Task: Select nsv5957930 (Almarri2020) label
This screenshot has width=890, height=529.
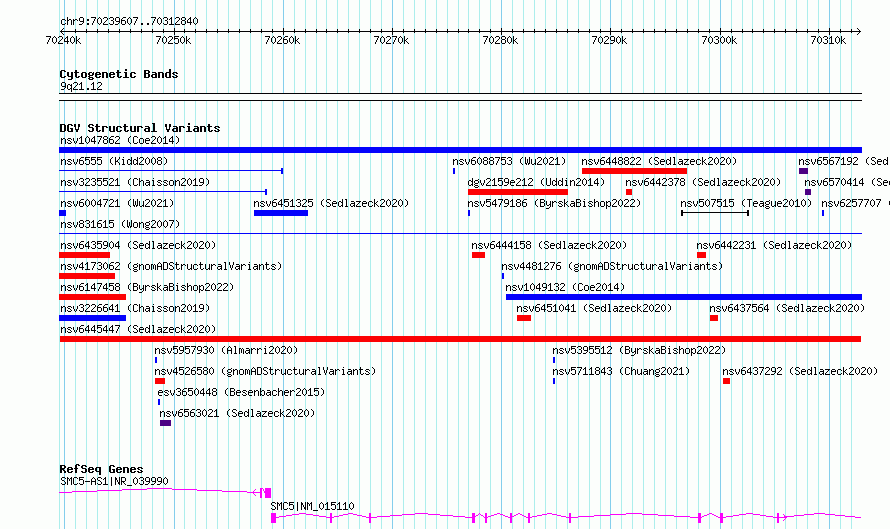Action: [226, 350]
